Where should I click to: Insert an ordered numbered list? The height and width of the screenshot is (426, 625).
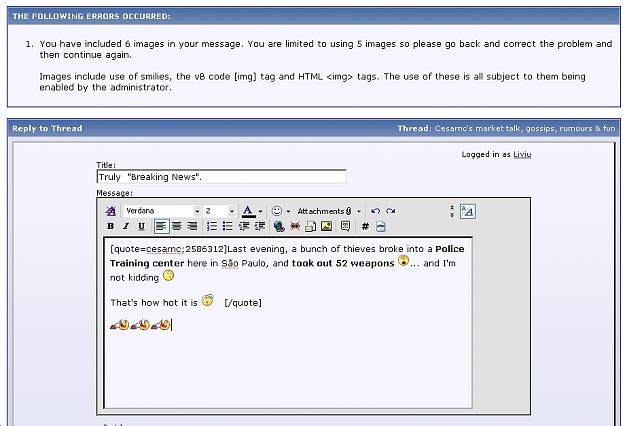point(212,226)
